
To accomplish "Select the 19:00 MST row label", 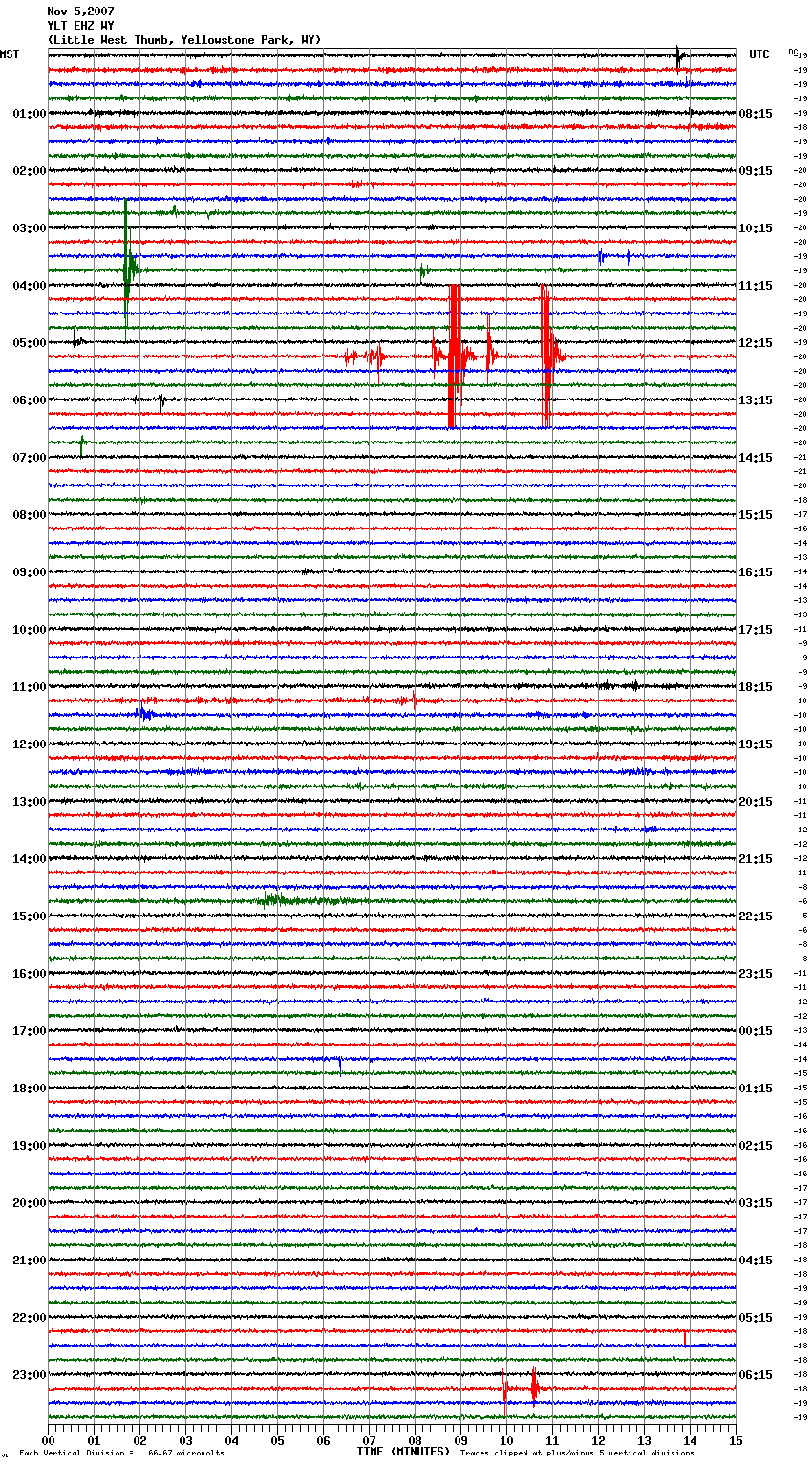I will tap(29, 1146).
